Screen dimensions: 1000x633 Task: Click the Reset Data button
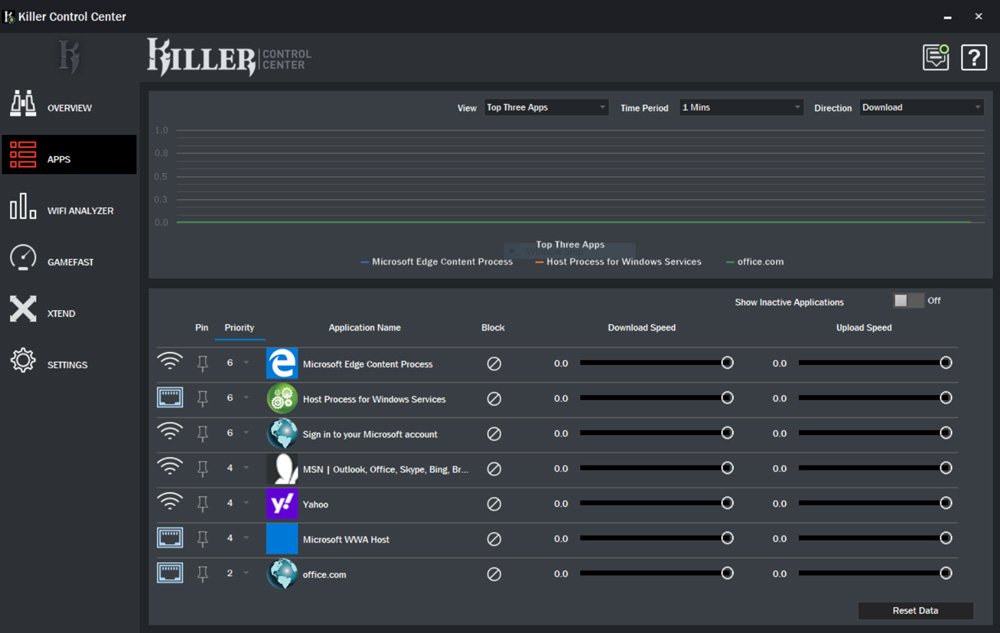click(x=915, y=610)
